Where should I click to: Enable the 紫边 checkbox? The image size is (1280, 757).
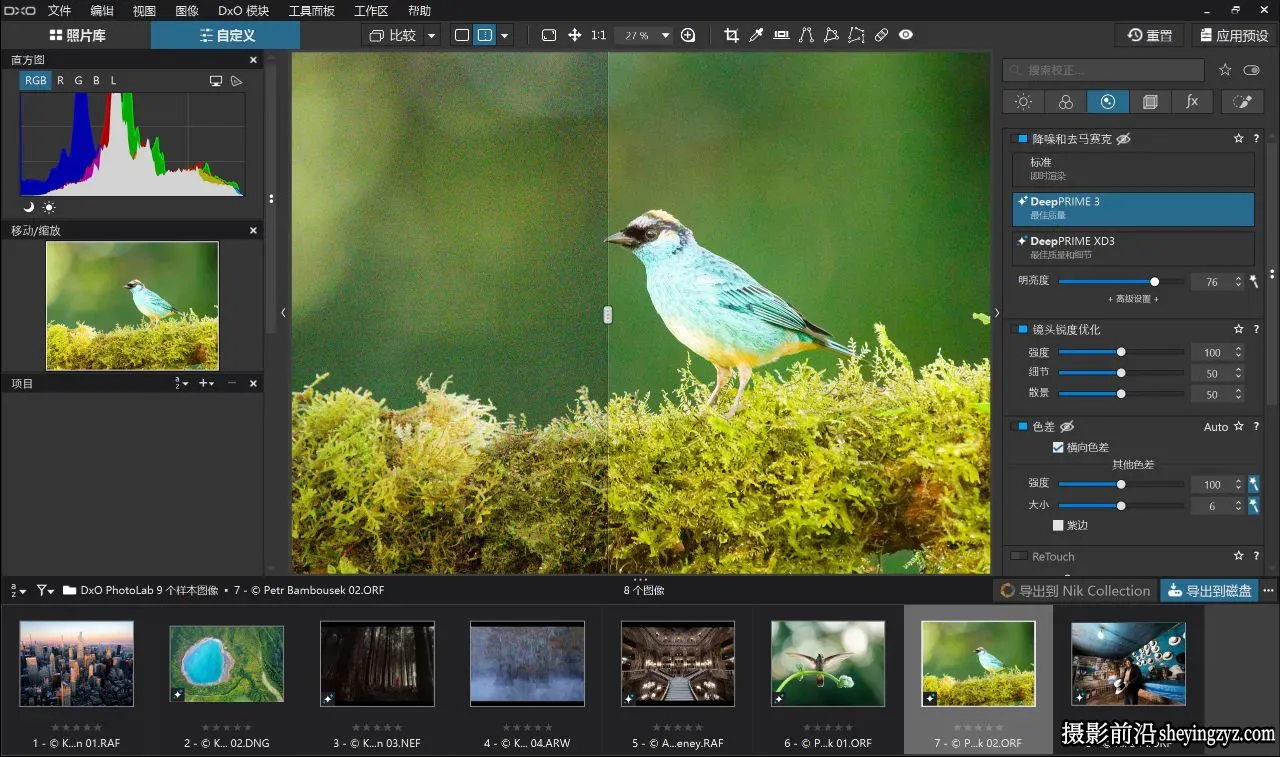tap(1058, 525)
